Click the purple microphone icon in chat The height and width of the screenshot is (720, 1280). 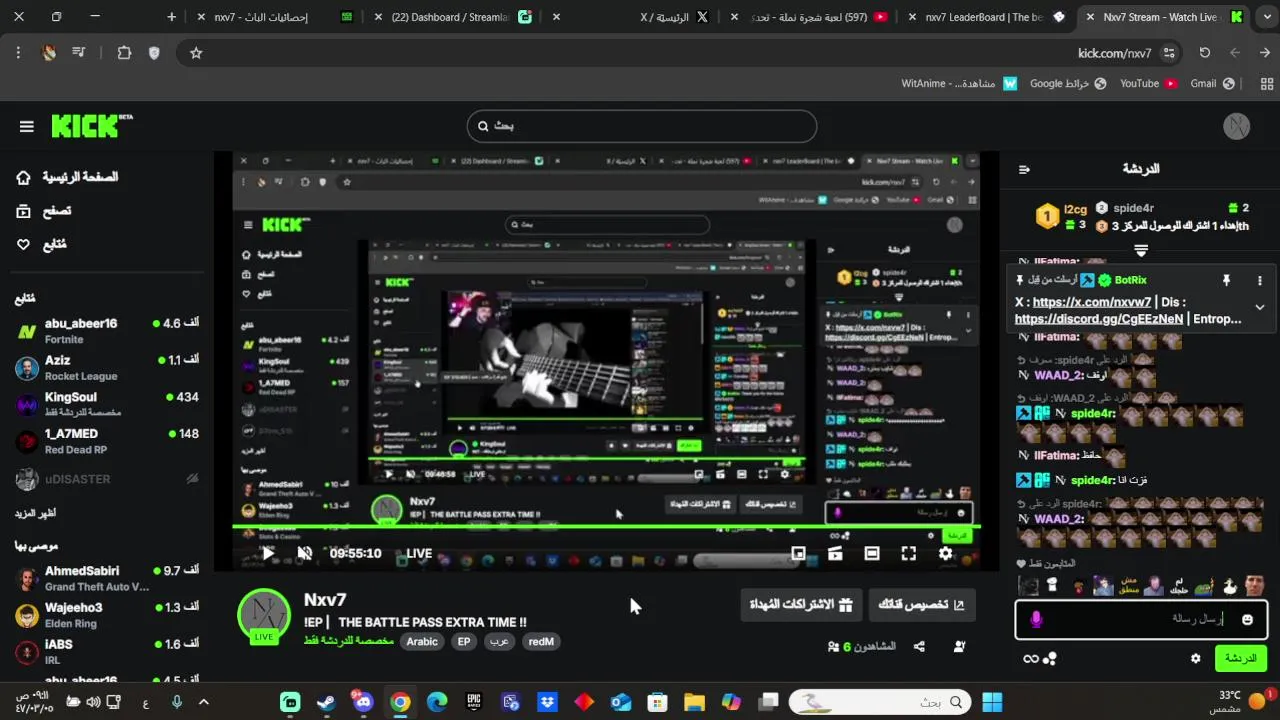click(1036, 620)
